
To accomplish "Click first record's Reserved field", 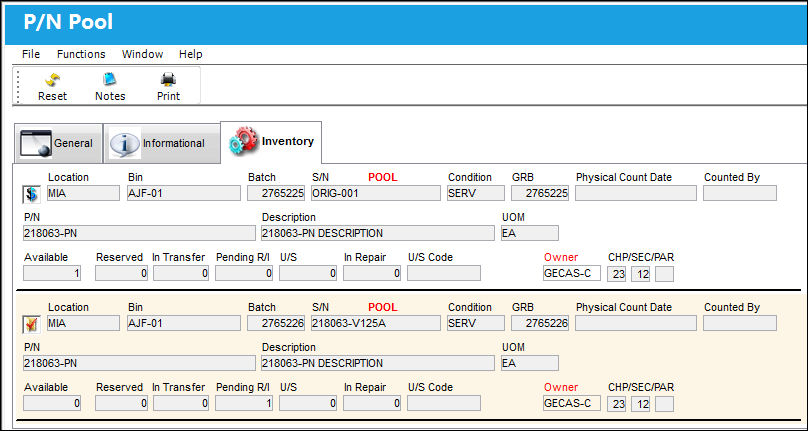I will (x=122, y=273).
